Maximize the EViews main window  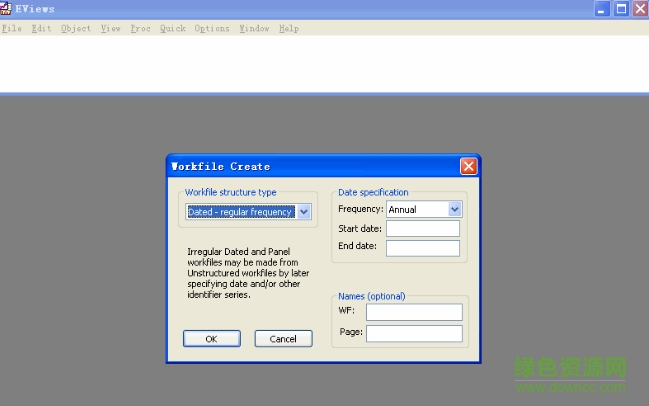[621, 9]
